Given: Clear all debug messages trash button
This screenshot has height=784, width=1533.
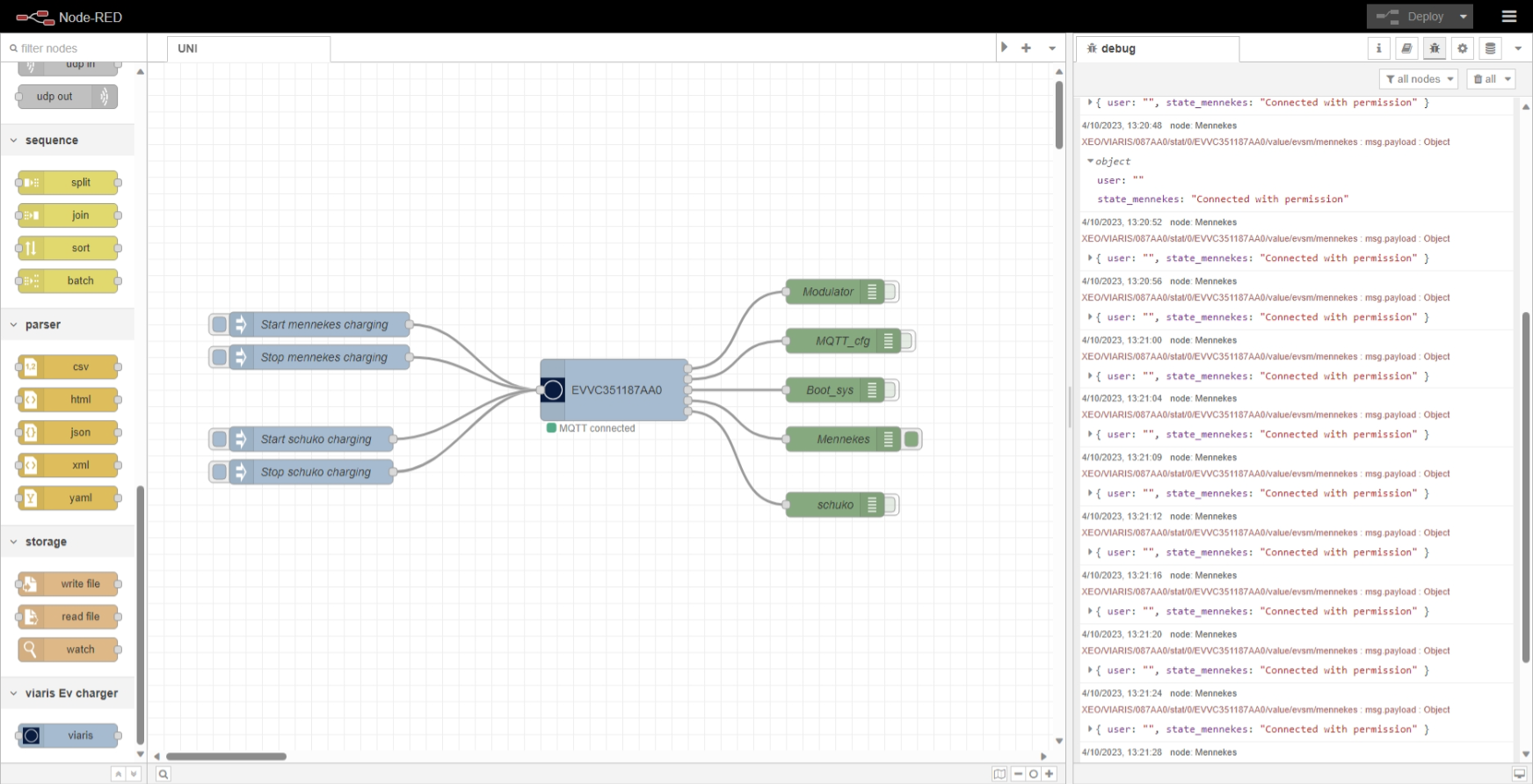Looking at the screenshot, I should point(1485,79).
